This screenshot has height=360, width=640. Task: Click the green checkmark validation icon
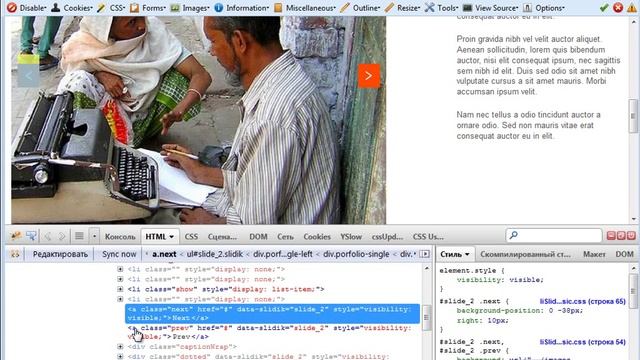coord(604,7)
